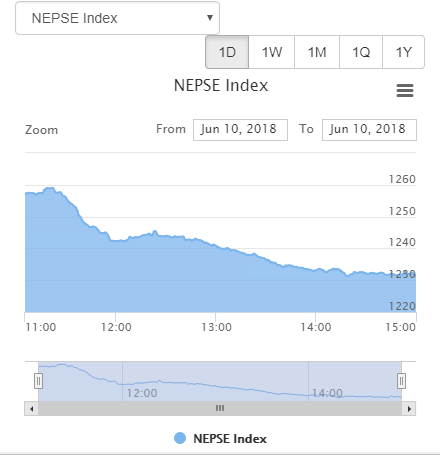440x455 pixels.
Task: Open the chart hamburger context menu
Action: click(405, 90)
